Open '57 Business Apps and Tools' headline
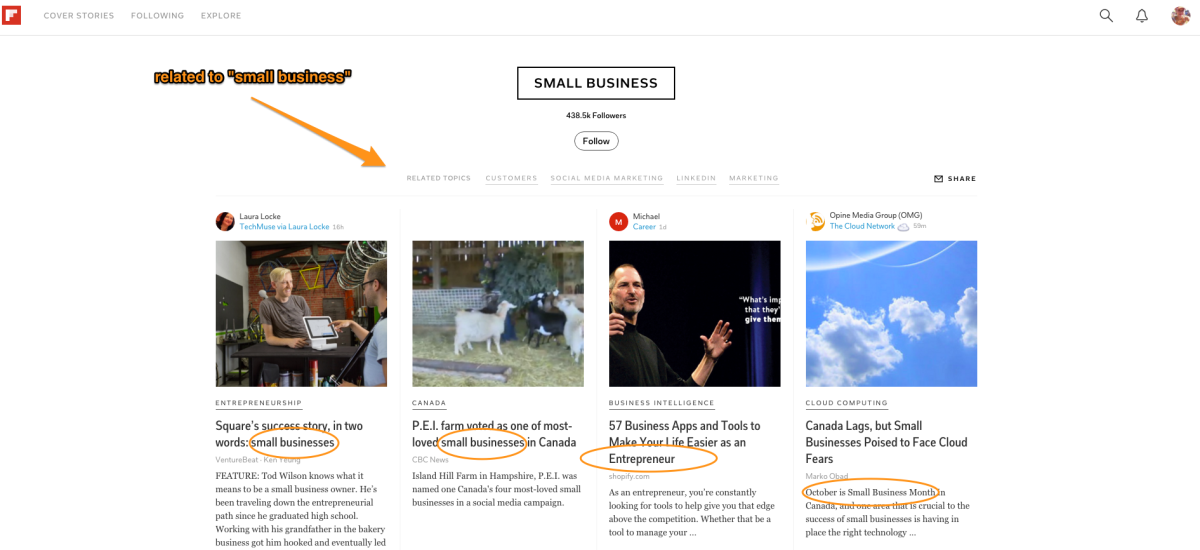 pos(684,442)
